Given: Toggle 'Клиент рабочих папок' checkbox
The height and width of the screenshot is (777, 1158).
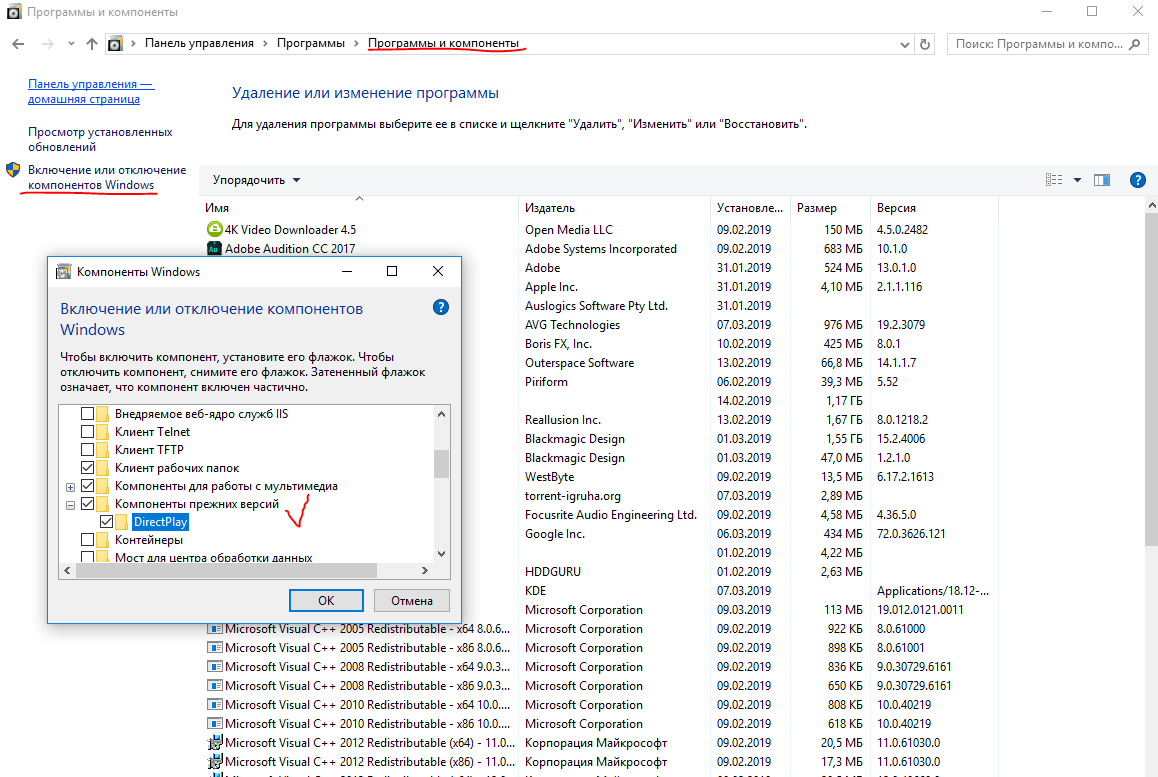Looking at the screenshot, I should [x=87, y=468].
